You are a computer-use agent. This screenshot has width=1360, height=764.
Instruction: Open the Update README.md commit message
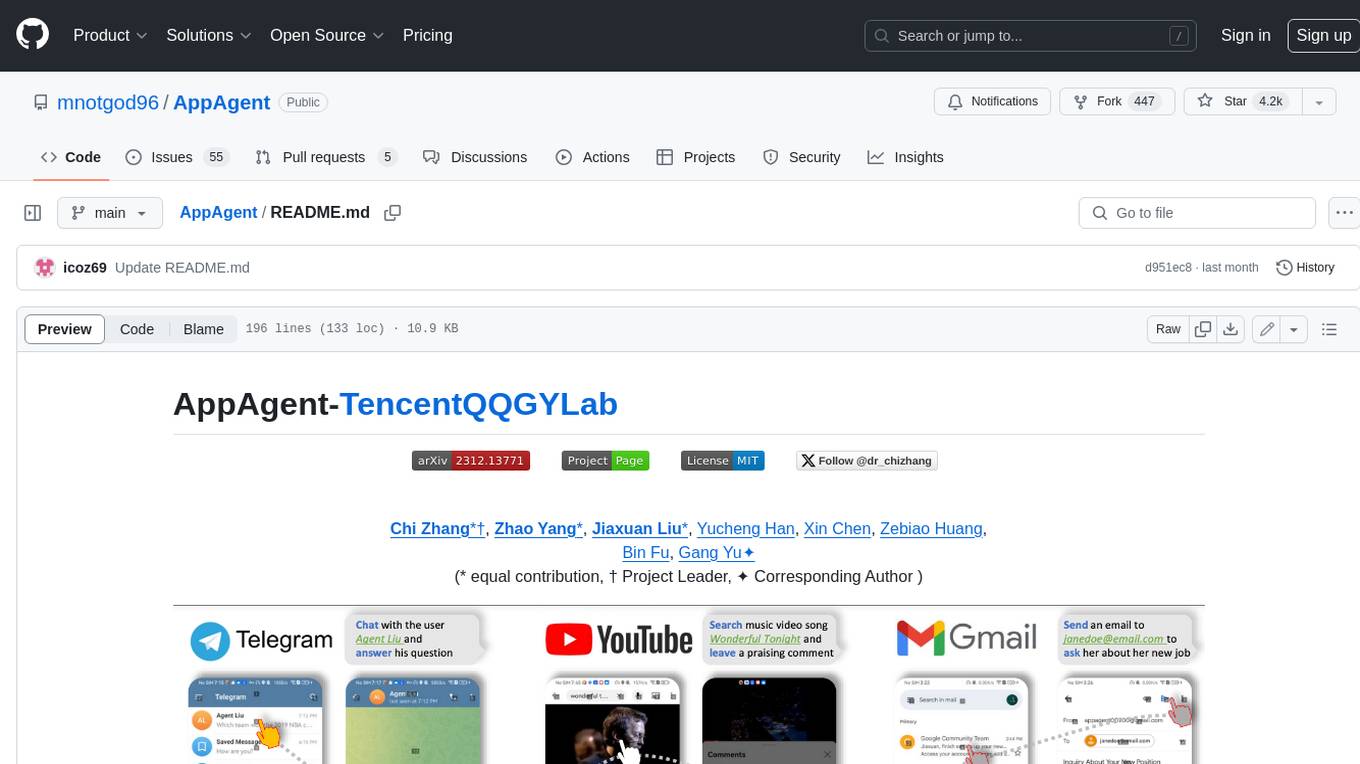[x=182, y=267]
